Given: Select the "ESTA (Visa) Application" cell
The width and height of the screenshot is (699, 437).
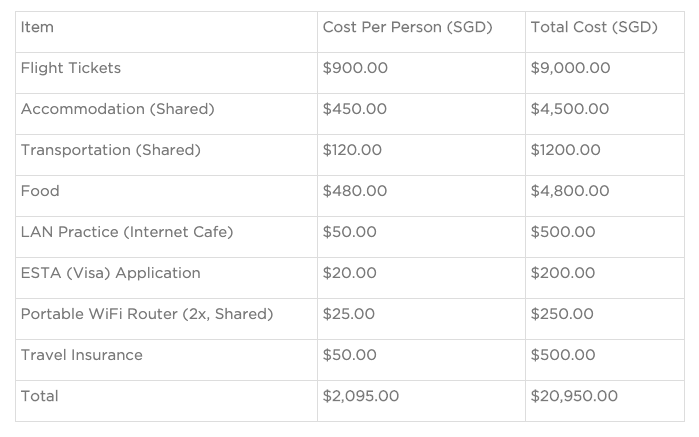Looking at the screenshot, I should pyautogui.click(x=111, y=273).
